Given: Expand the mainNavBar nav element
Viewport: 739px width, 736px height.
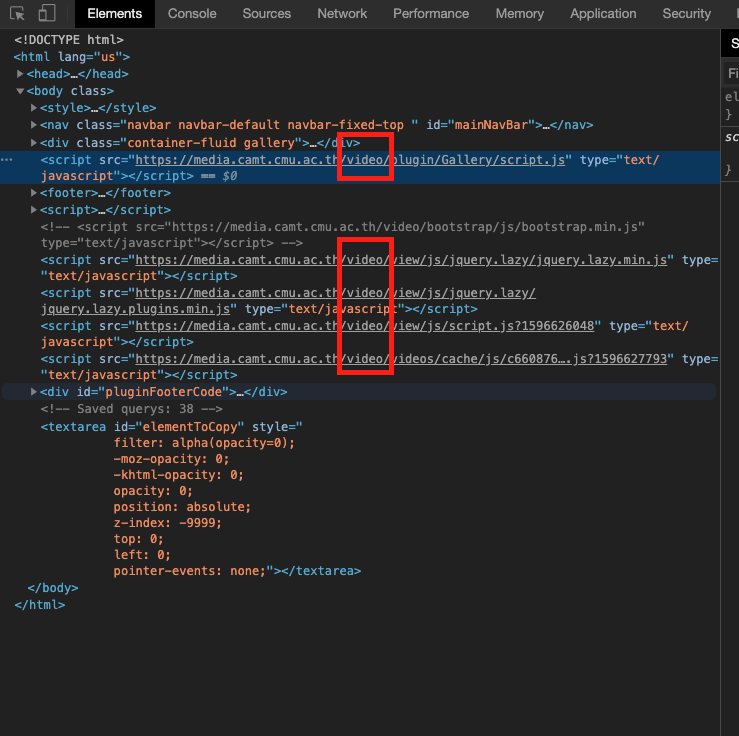Looking at the screenshot, I should (33, 125).
